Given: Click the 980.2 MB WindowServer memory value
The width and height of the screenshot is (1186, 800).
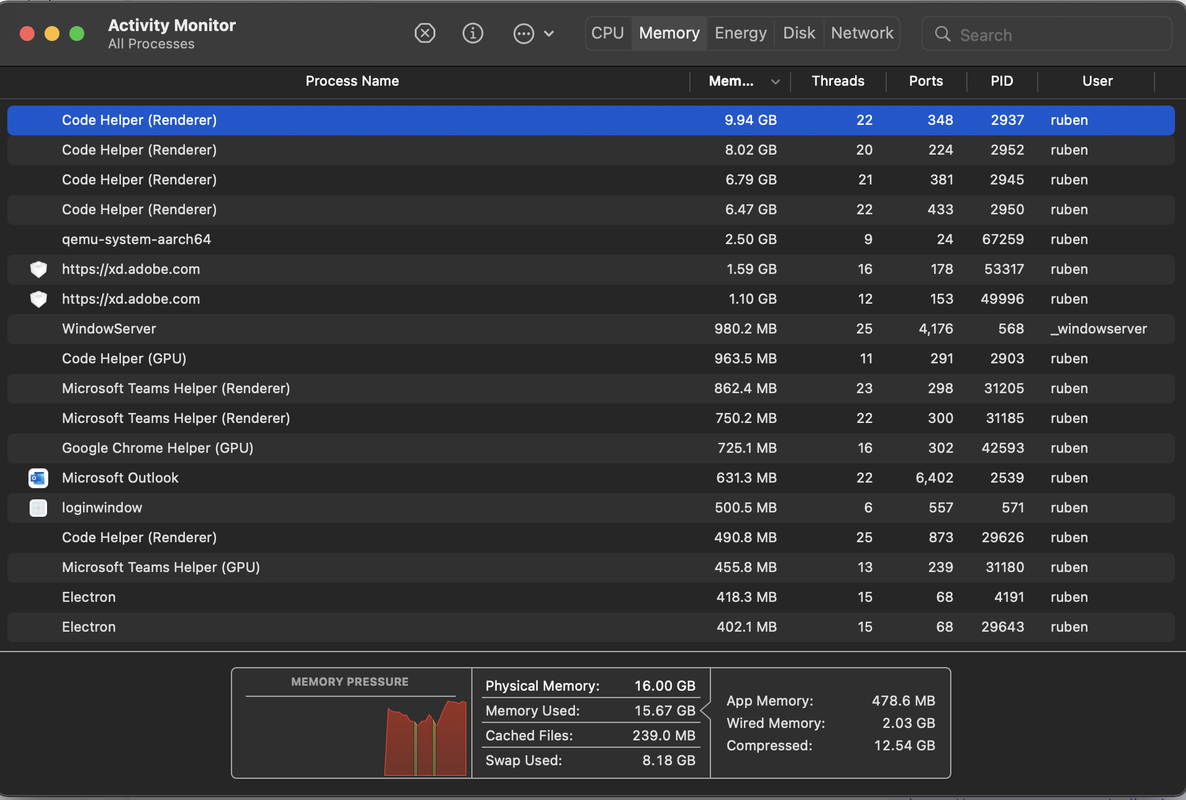Looking at the screenshot, I should pos(746,329).
